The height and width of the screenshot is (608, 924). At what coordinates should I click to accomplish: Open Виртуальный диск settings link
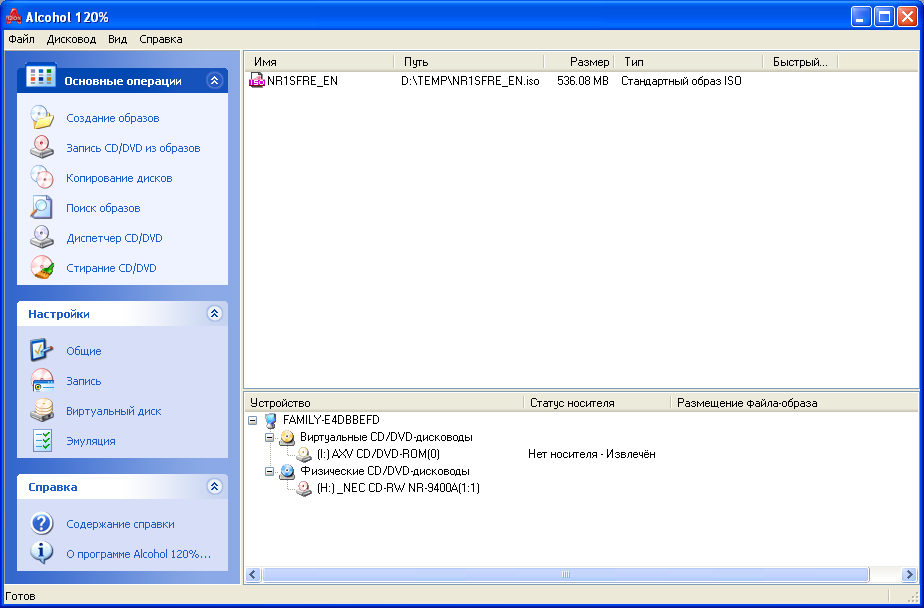114,411
